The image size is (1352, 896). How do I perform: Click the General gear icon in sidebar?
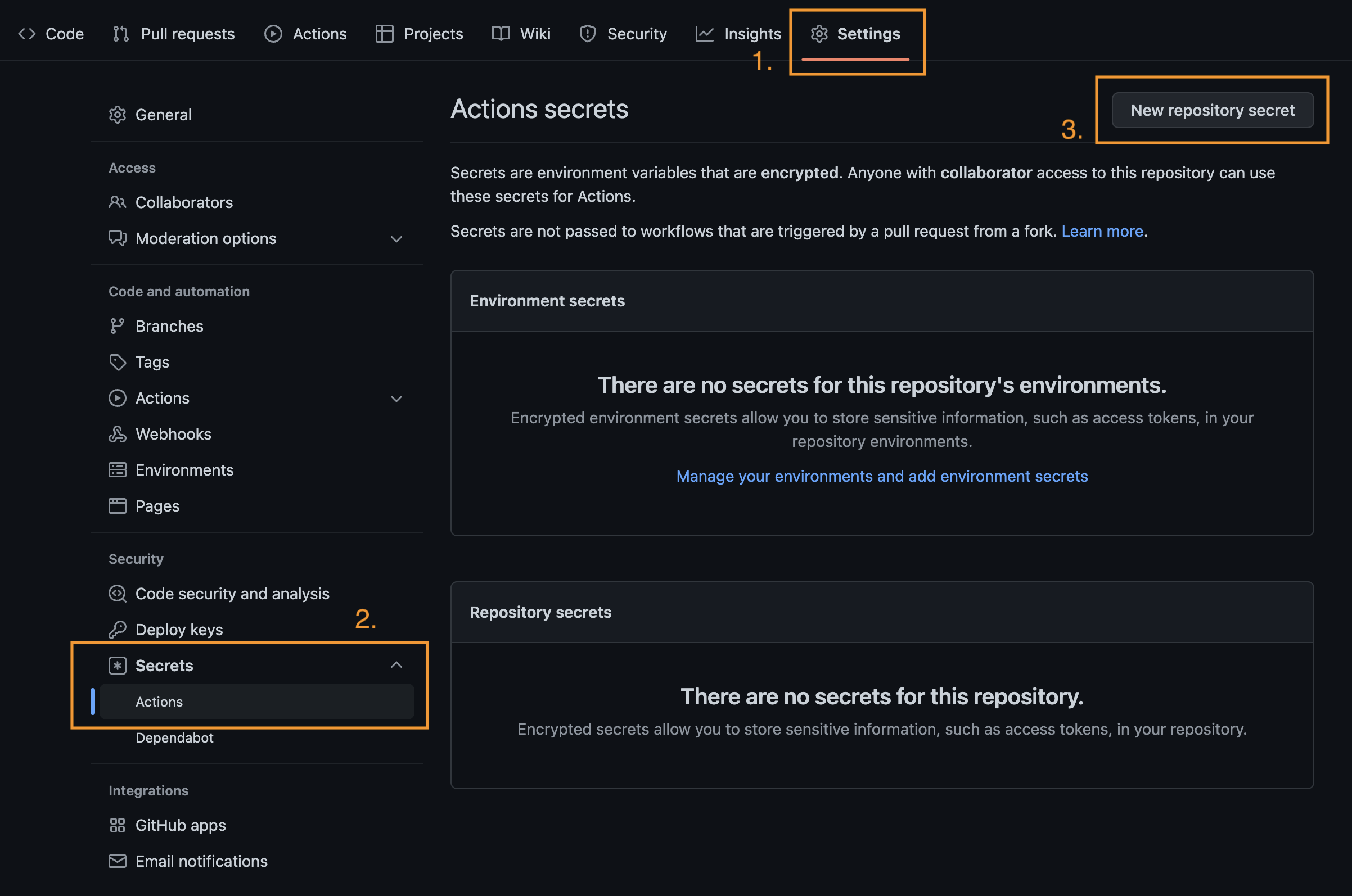coord(117,114)
